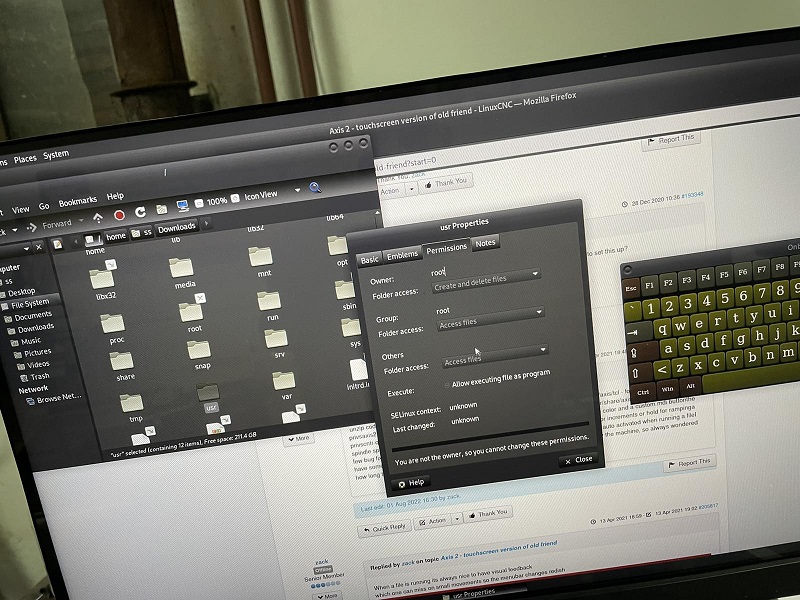Open Browse Network in sidebar

(54, 399)
